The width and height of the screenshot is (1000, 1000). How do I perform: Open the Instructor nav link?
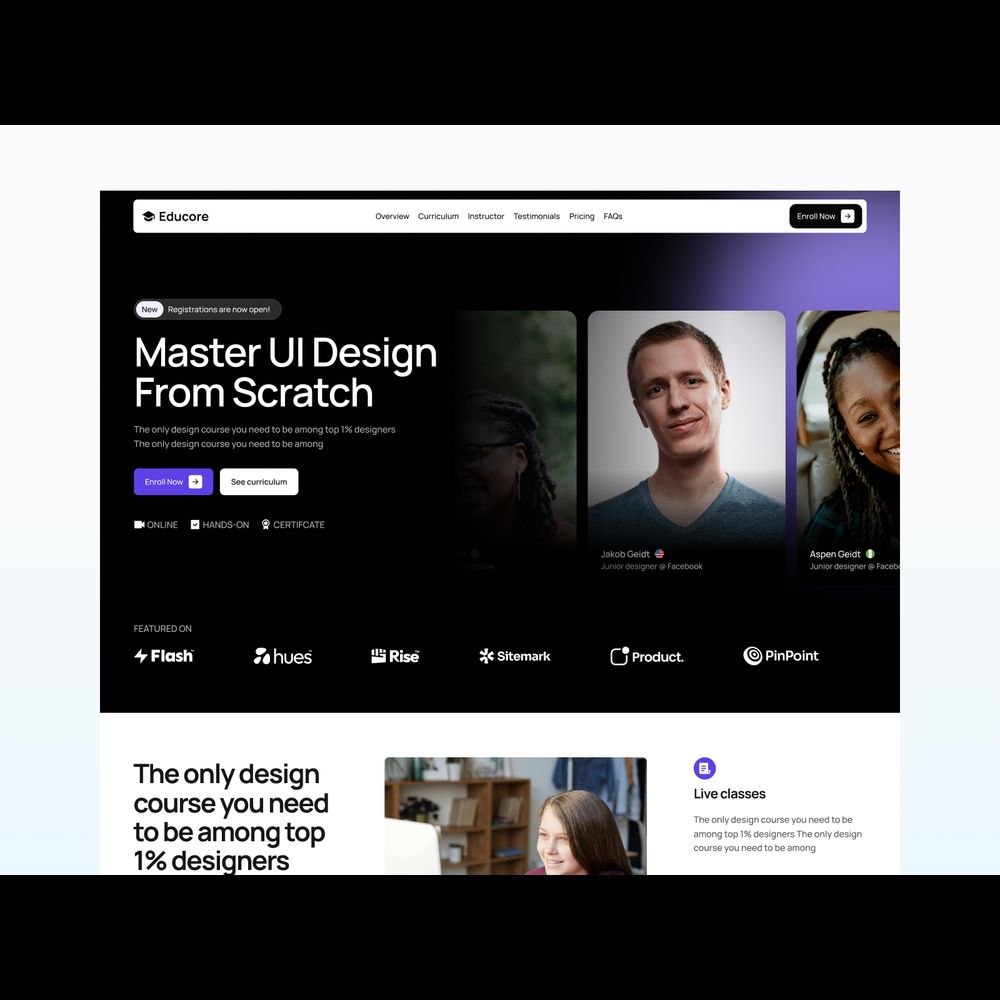pos(486,216)
